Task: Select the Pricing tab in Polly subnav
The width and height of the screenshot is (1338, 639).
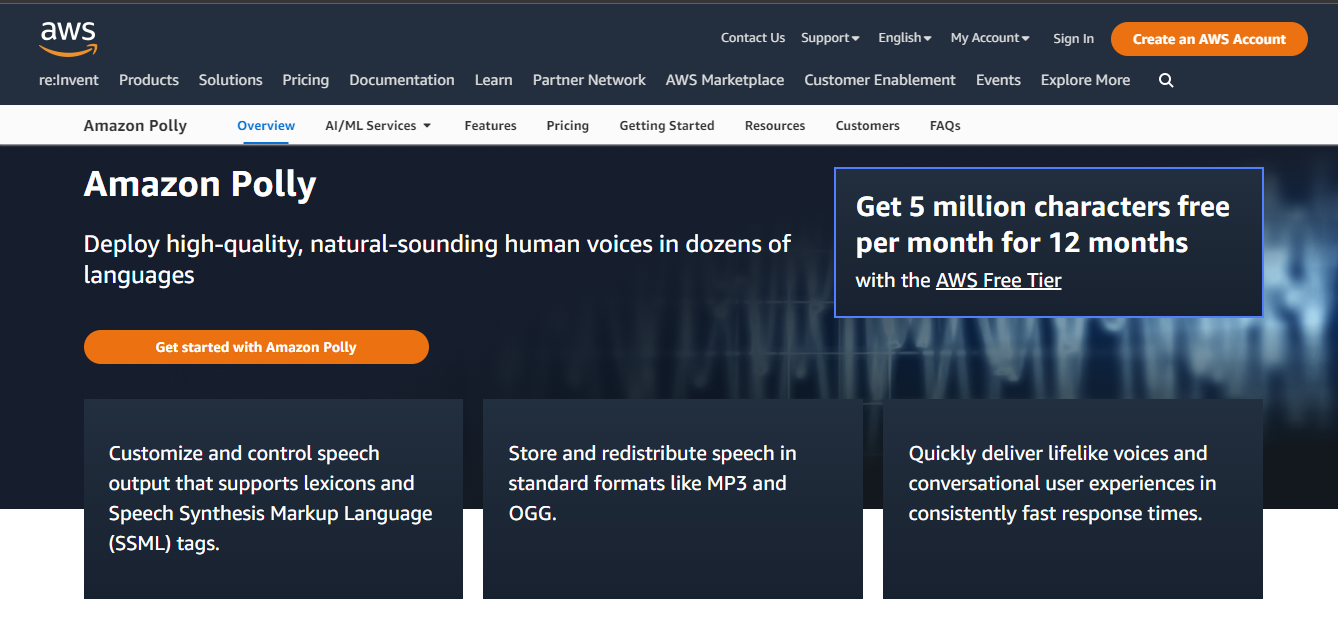Action: 567,126
